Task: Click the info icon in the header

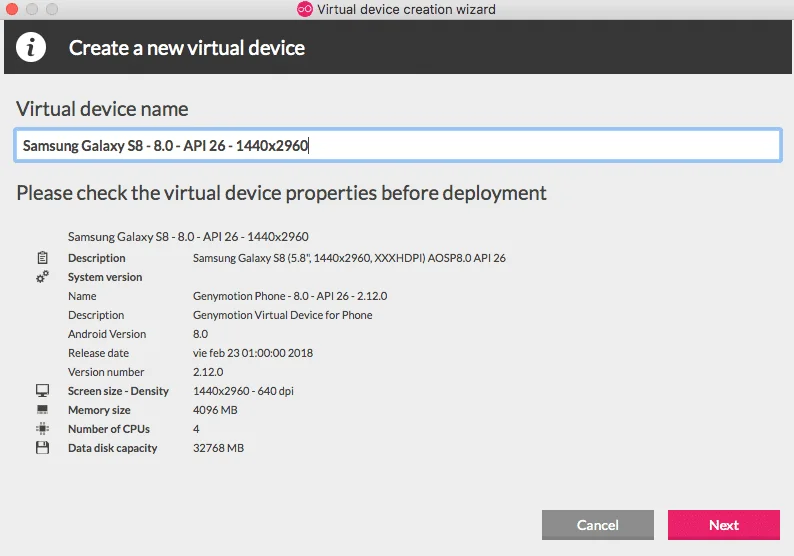Action: pos(31,48)
